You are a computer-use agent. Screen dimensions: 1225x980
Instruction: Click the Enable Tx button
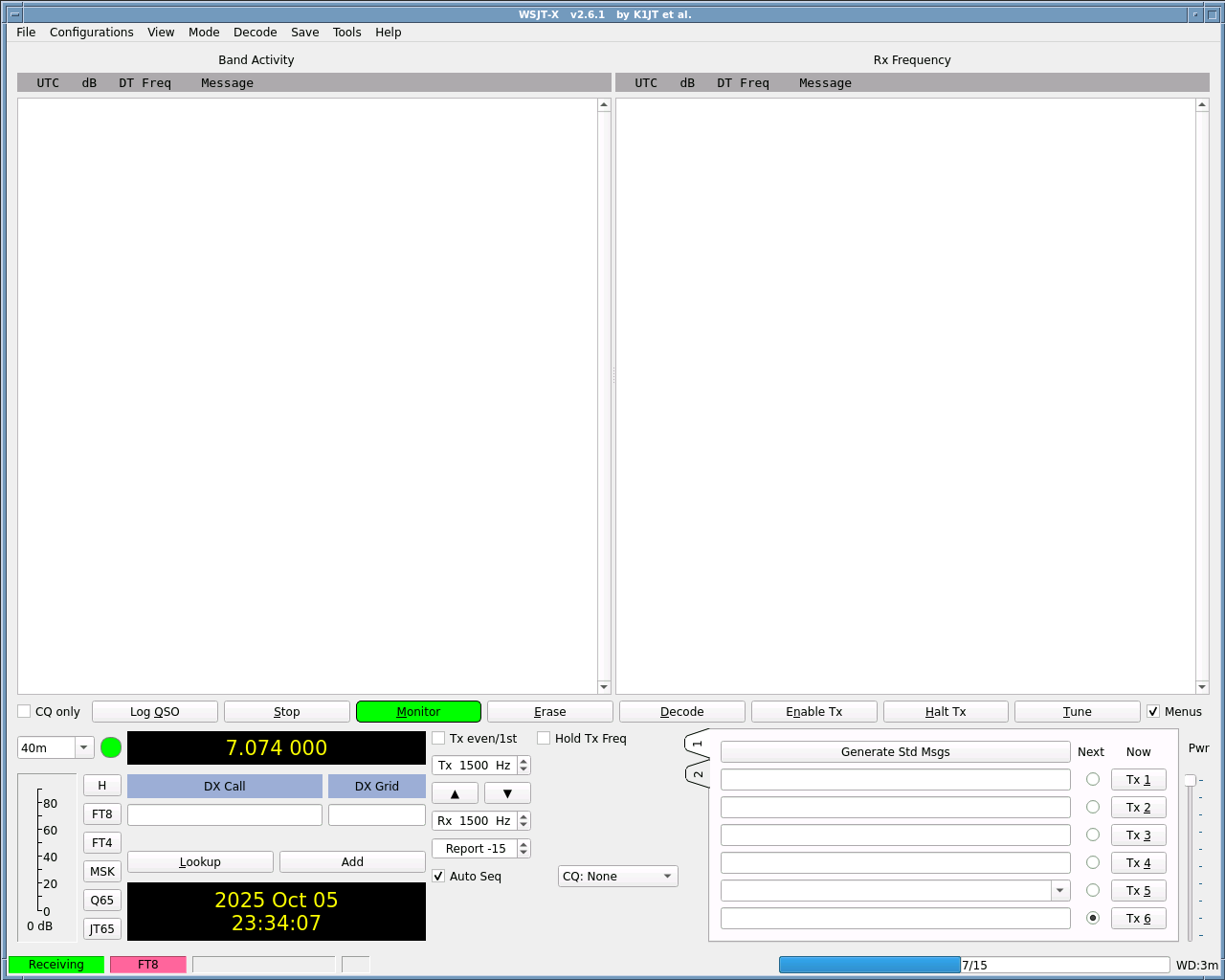(x=813, y=711)
